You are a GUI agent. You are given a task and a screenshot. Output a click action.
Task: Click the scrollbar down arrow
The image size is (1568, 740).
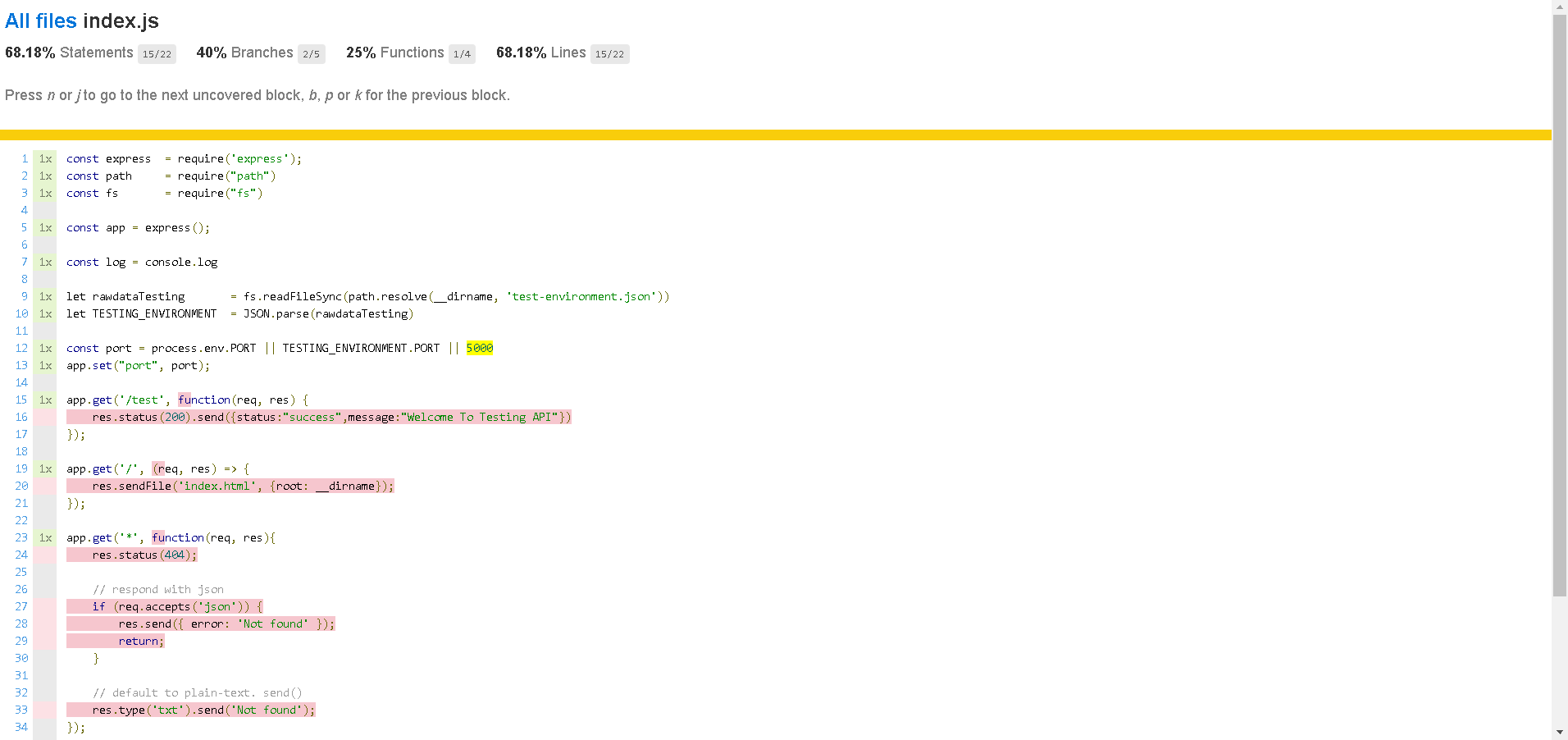[1560, 732]
